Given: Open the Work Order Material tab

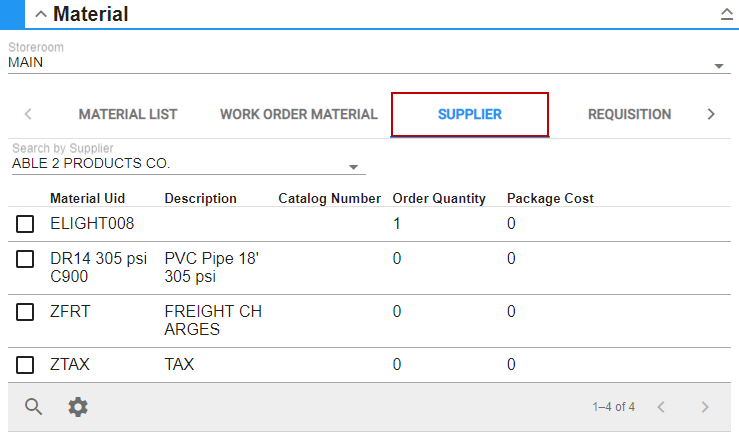Looking at the screenshot, I should (x=299, y=114).
